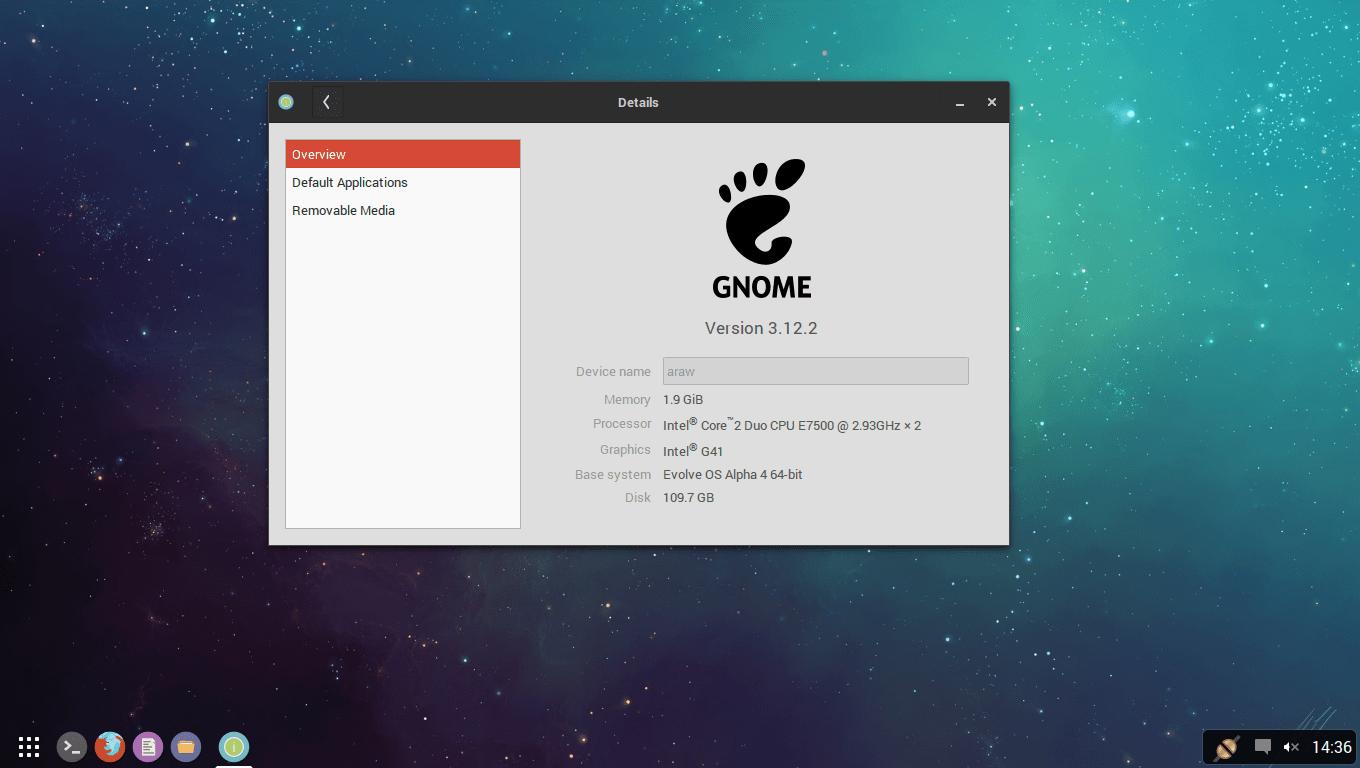
Task: Select the Overview sidebar item
Action: click(403, 154)
